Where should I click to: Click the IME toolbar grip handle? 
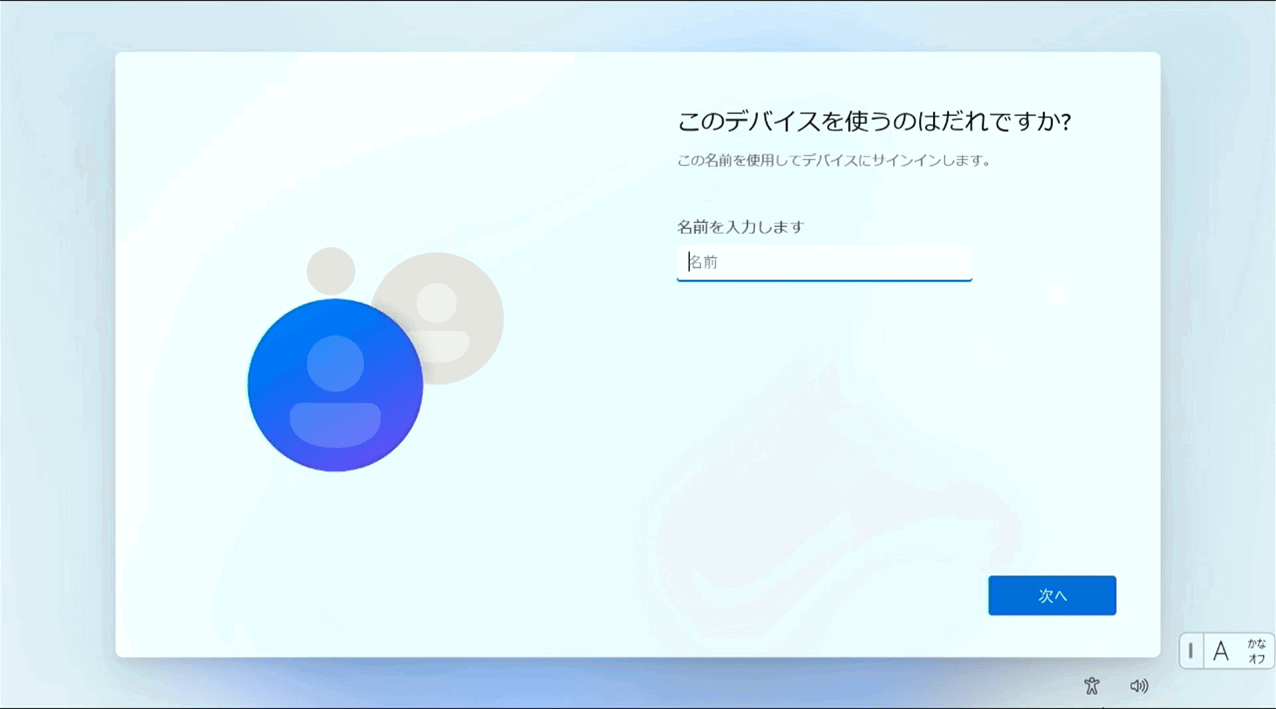[x=1190, y=652]
